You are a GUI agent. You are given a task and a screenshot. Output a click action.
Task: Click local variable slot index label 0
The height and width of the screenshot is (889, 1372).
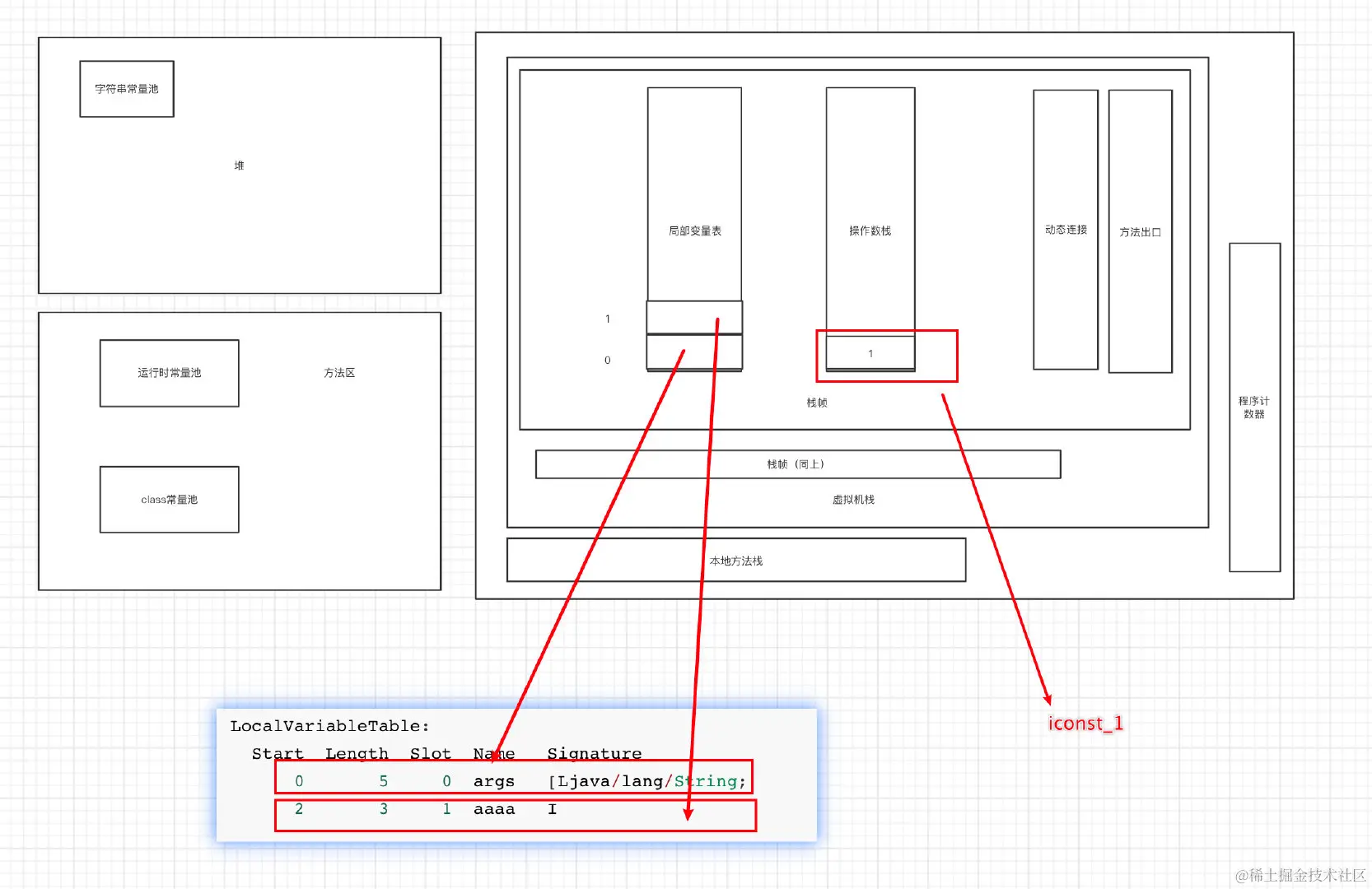[608, 360]
